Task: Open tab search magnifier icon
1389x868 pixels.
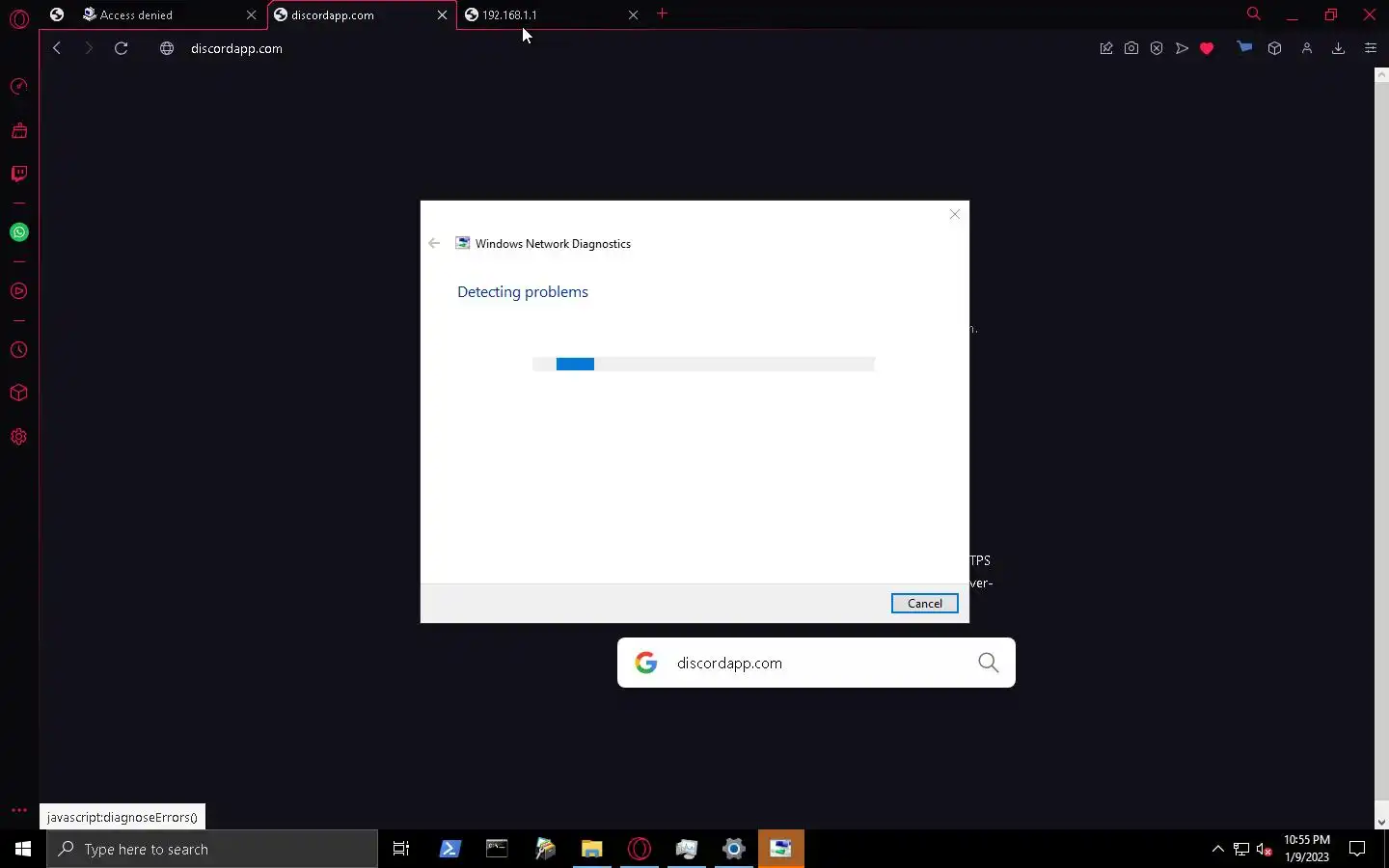Action: pyautogui.click(x=1254, y=14)
